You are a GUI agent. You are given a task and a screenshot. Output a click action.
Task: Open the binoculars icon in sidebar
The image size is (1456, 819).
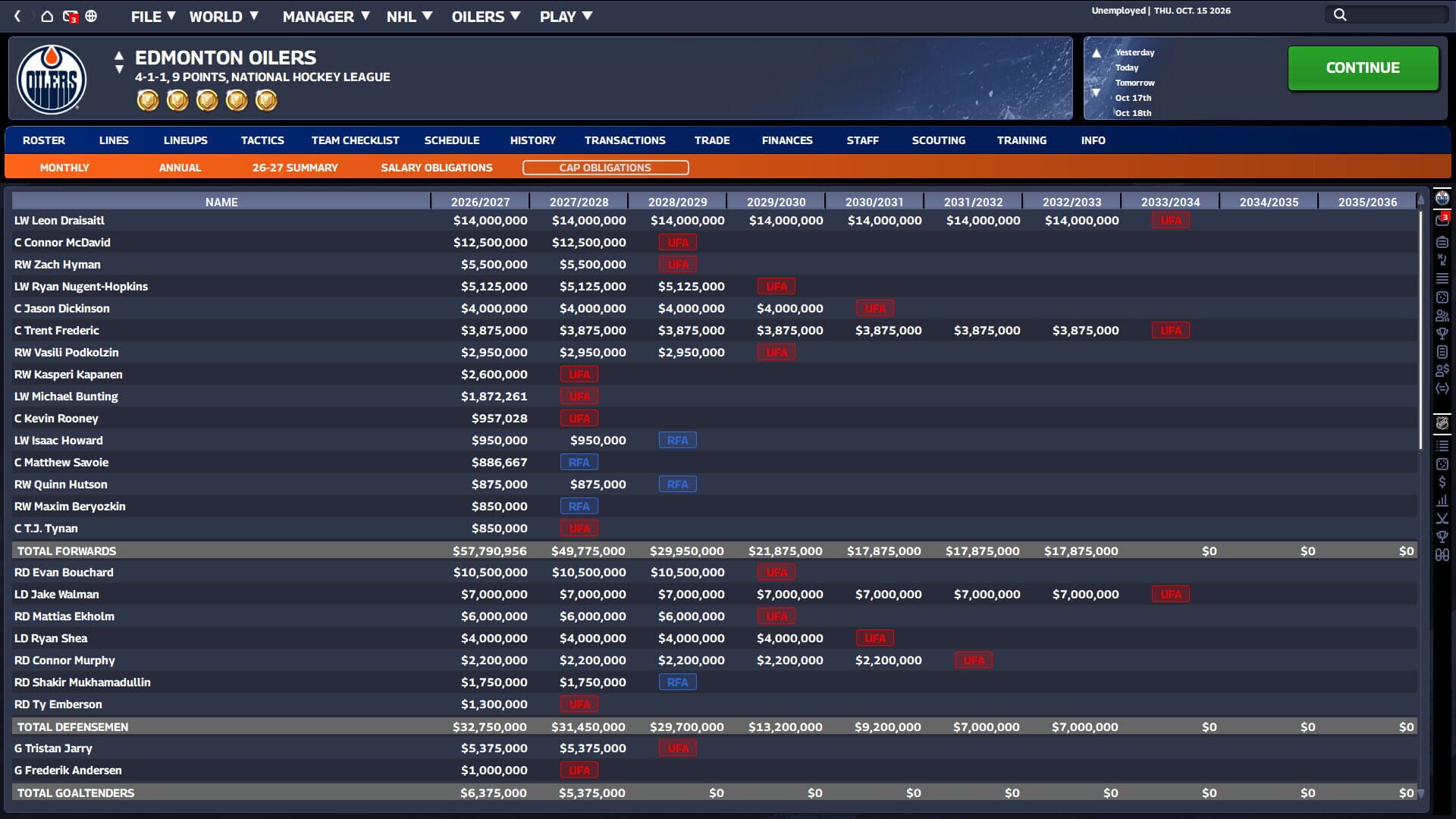click(x=1442, y=555)
